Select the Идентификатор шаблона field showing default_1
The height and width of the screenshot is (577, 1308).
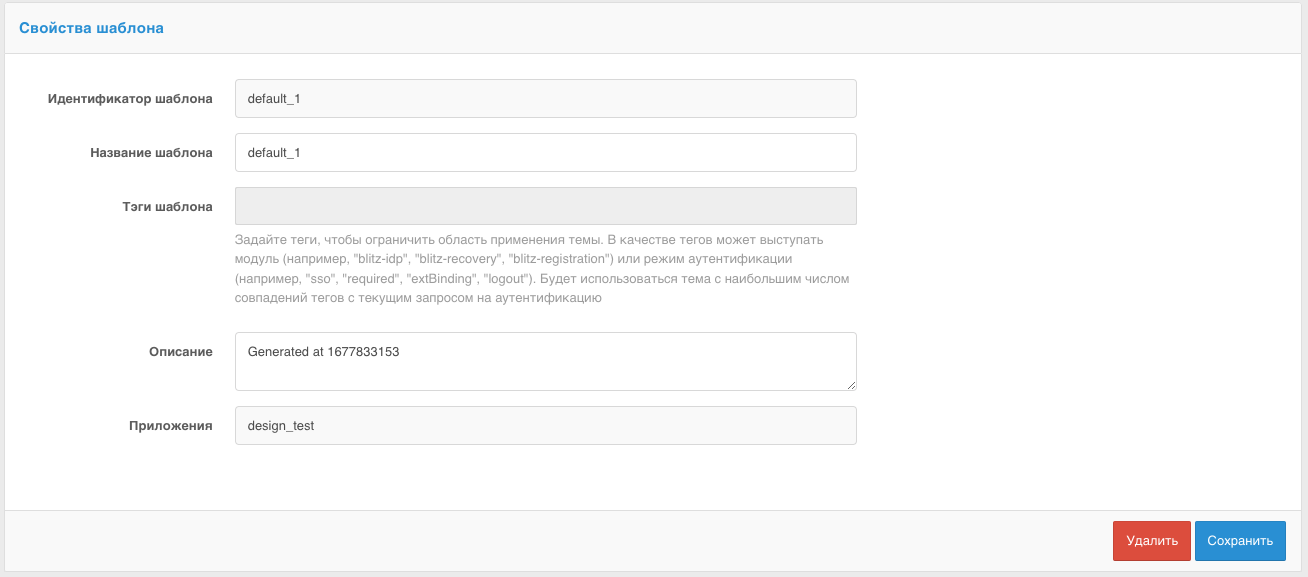pyautogui.click(x=545, y=98)
